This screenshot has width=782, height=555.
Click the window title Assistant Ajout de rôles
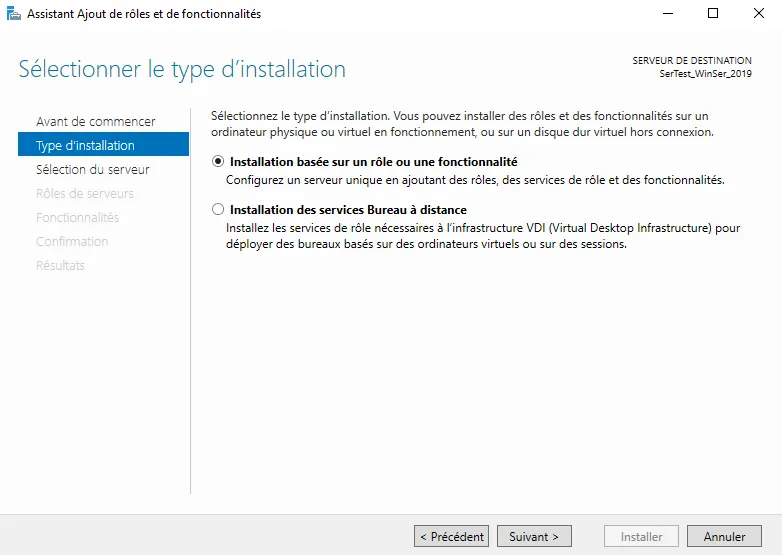[x=144, y=14]
